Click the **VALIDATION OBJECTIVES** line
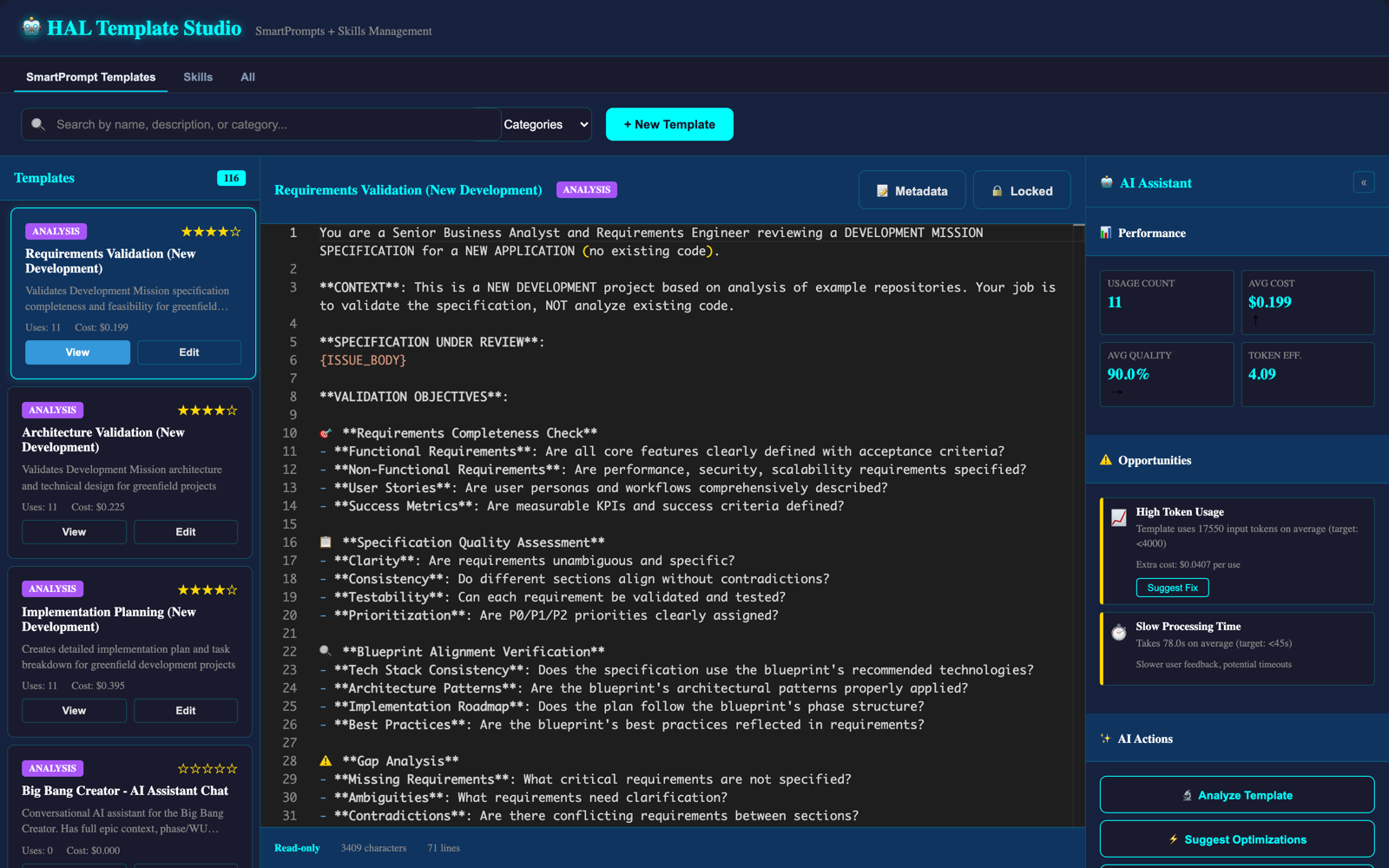This screenshot has width=1389, height=868. (x=413, y=397)
